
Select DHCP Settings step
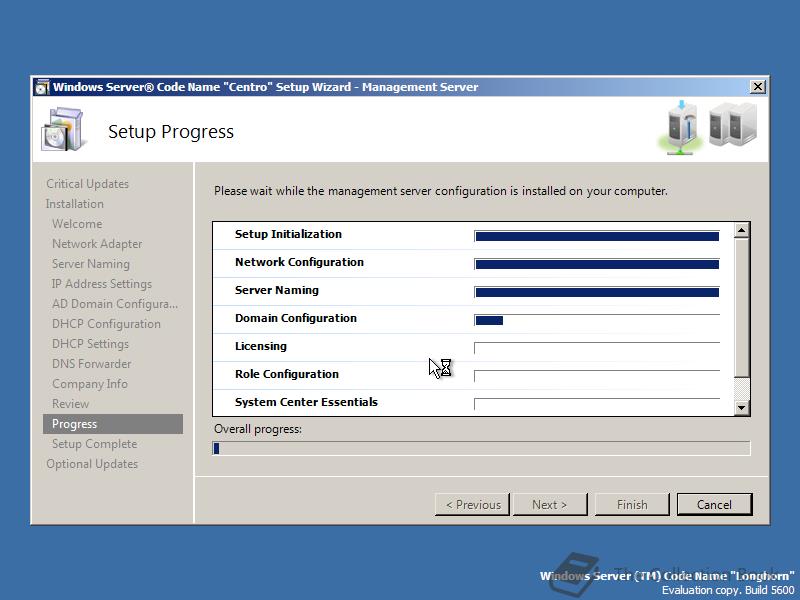click(x=90, y=344)
